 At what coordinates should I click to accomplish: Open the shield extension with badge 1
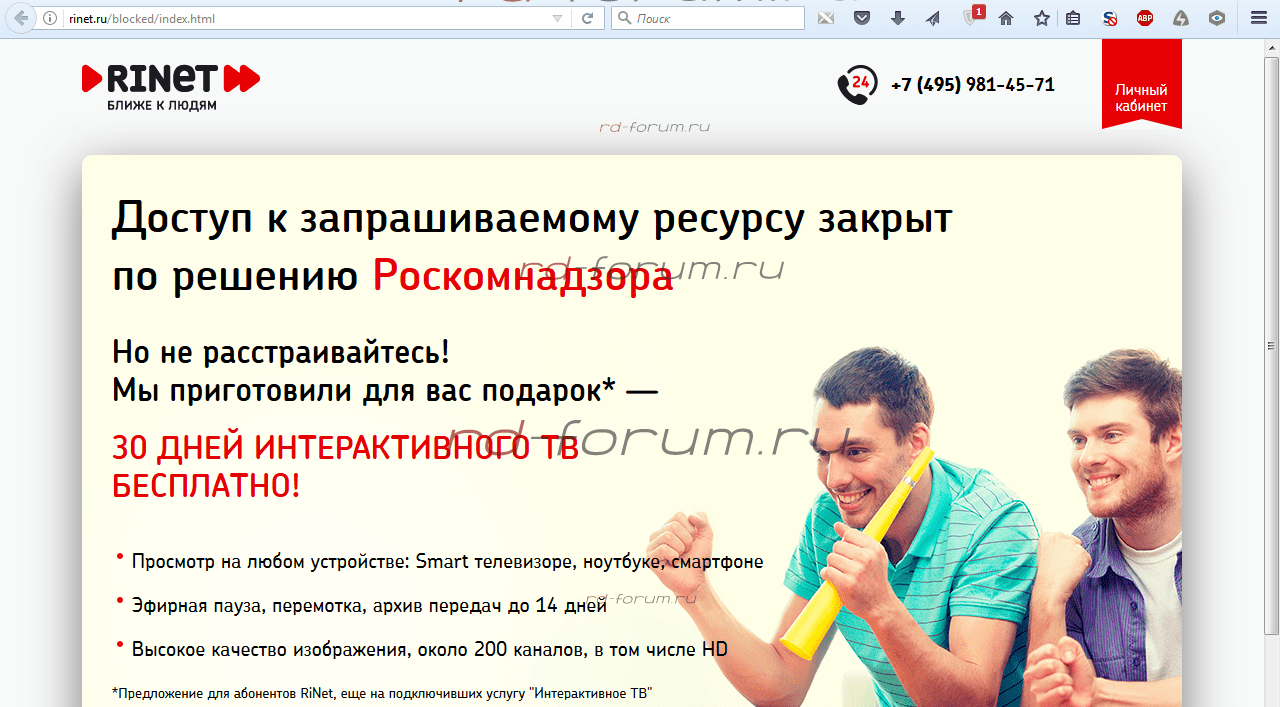[970, 17]
